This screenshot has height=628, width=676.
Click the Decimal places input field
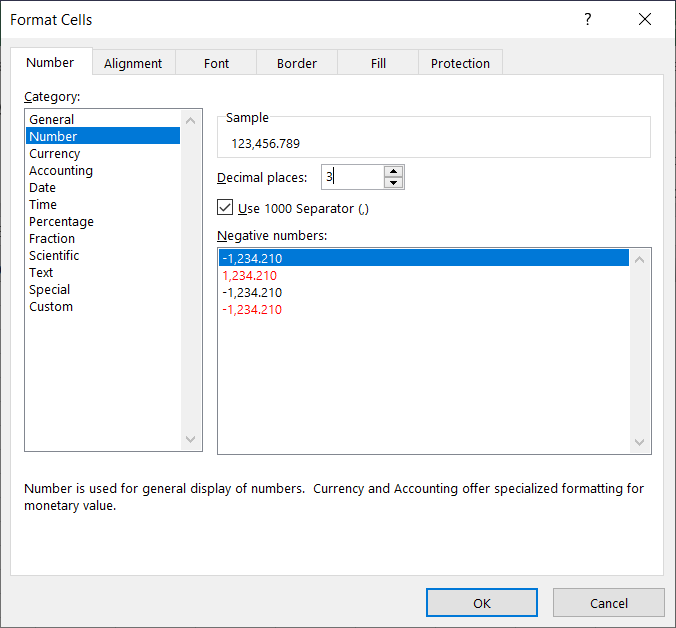pos(352,177)
